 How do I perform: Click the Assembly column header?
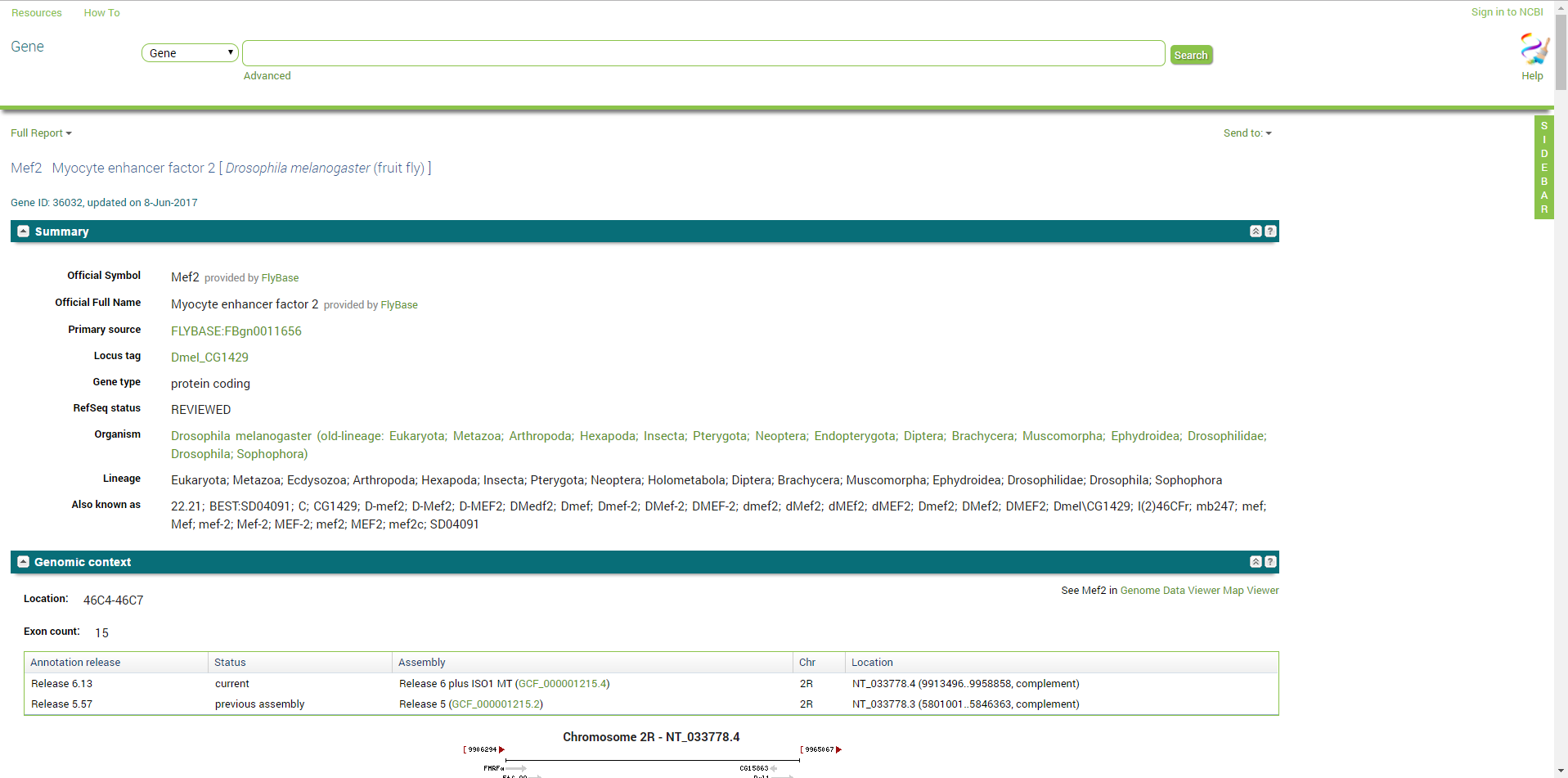[x=593, y=663]
